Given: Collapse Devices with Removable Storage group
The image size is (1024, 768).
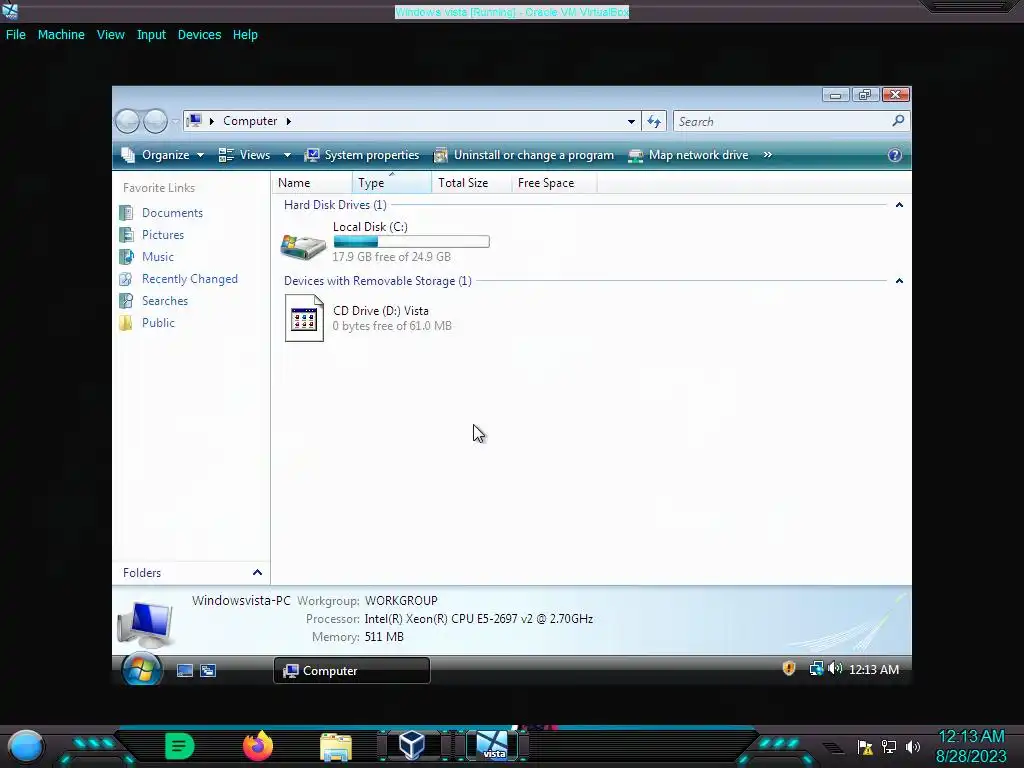Looking at the screenshot, I should pos(899,281).
